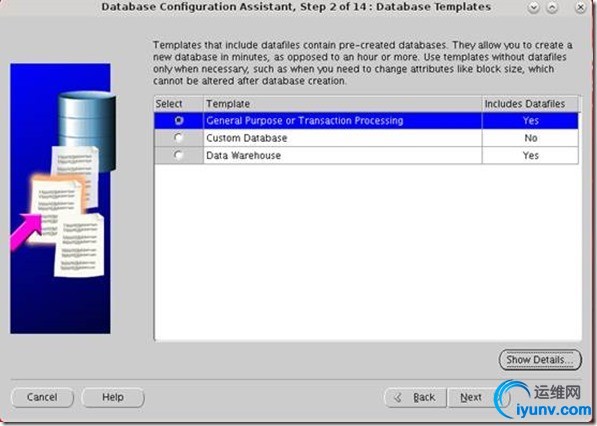Select General Purpose or Transaction Processing radio button

[x=179, y=121]
